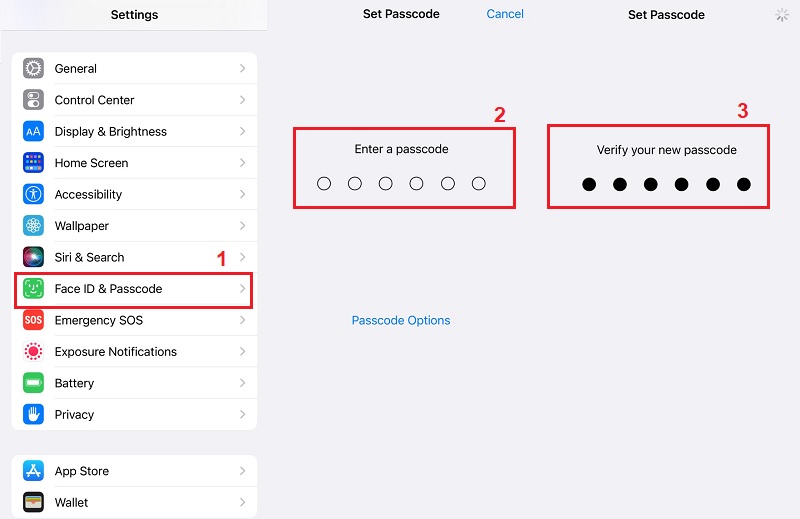
Task: Tap the green Face ID icon
Action: pyautogui.click(x=34, y=289)
